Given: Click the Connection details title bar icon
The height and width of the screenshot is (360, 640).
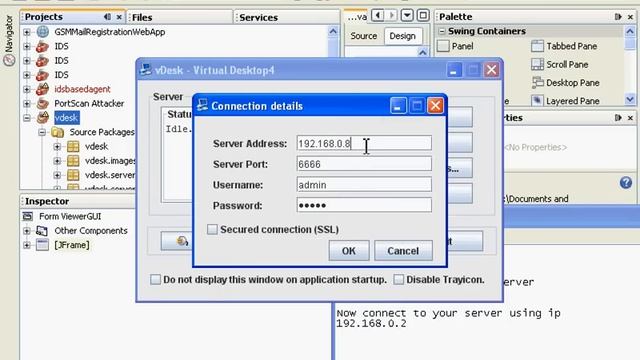Looking at the screenshot, I should (202, 105).
